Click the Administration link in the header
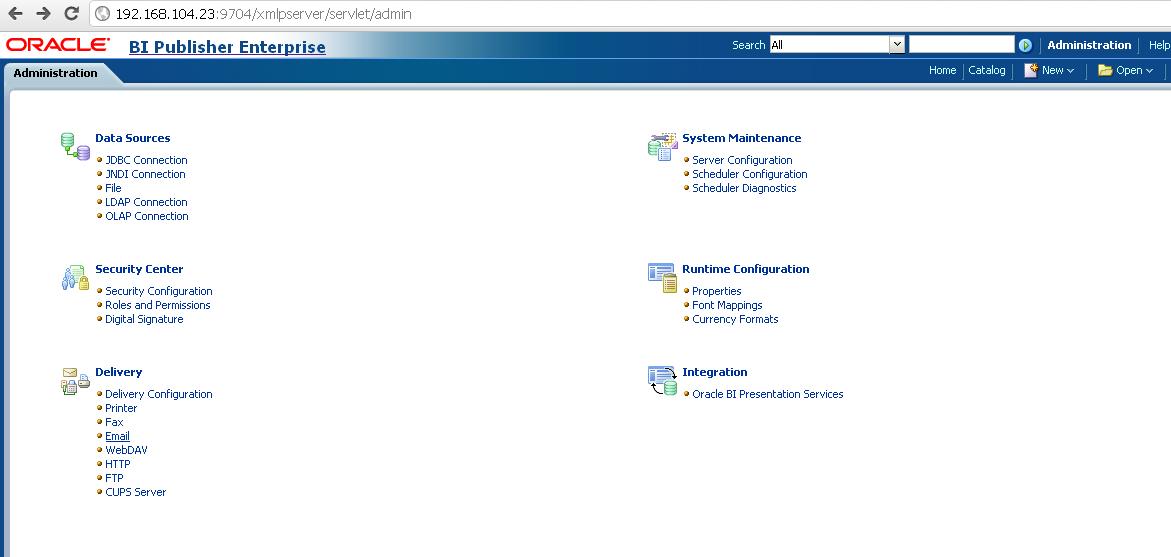The image size is (1171, 557). pos(1089,45)
